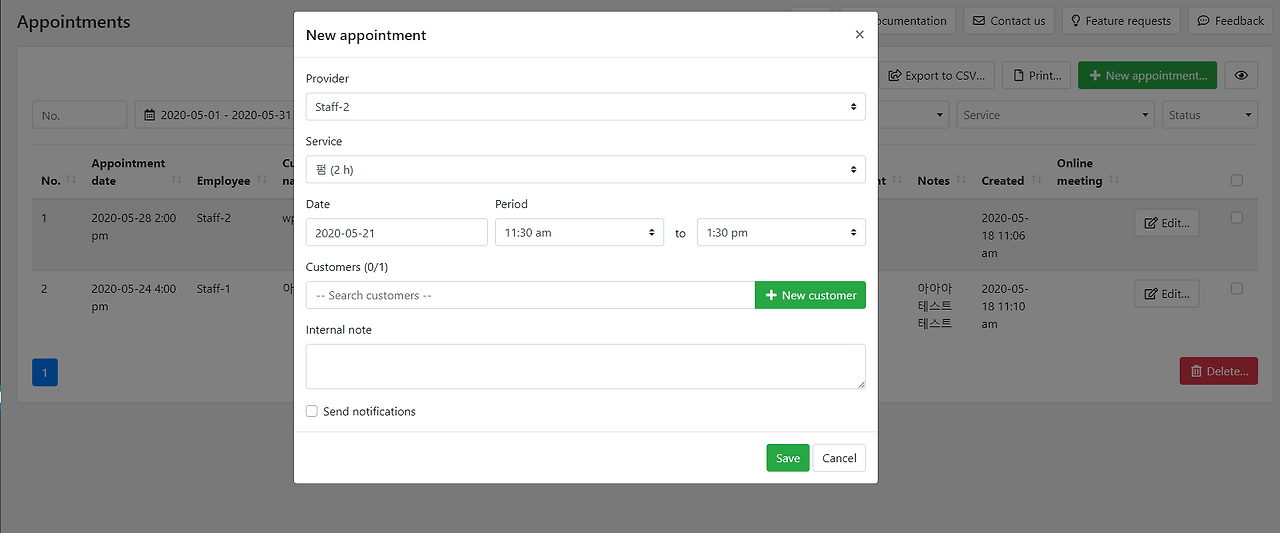This screenshot has height=533, width=1280.
Task: Click the New customer button
Action: 810,295
